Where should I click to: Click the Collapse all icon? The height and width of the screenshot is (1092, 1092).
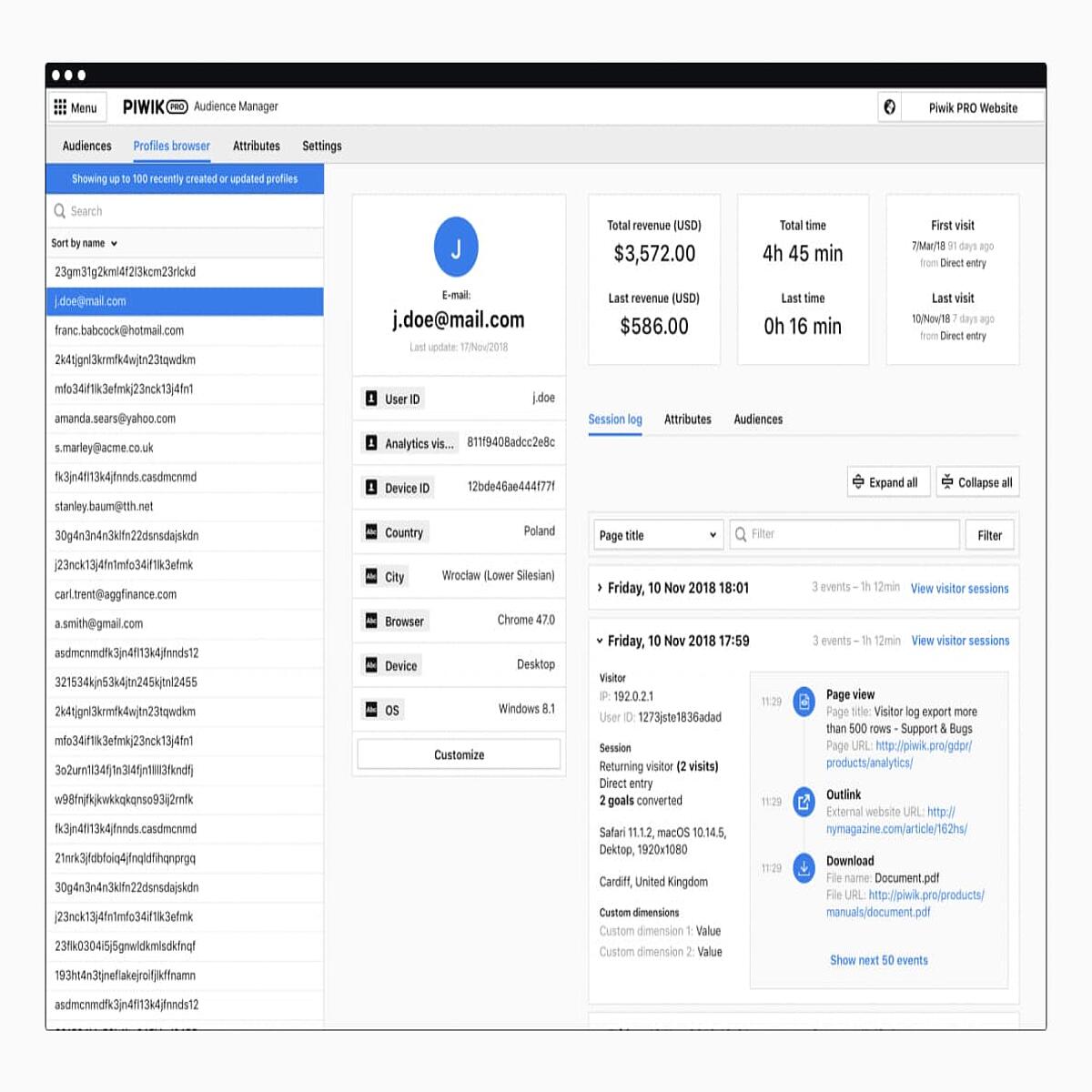(x=947, y=482)
